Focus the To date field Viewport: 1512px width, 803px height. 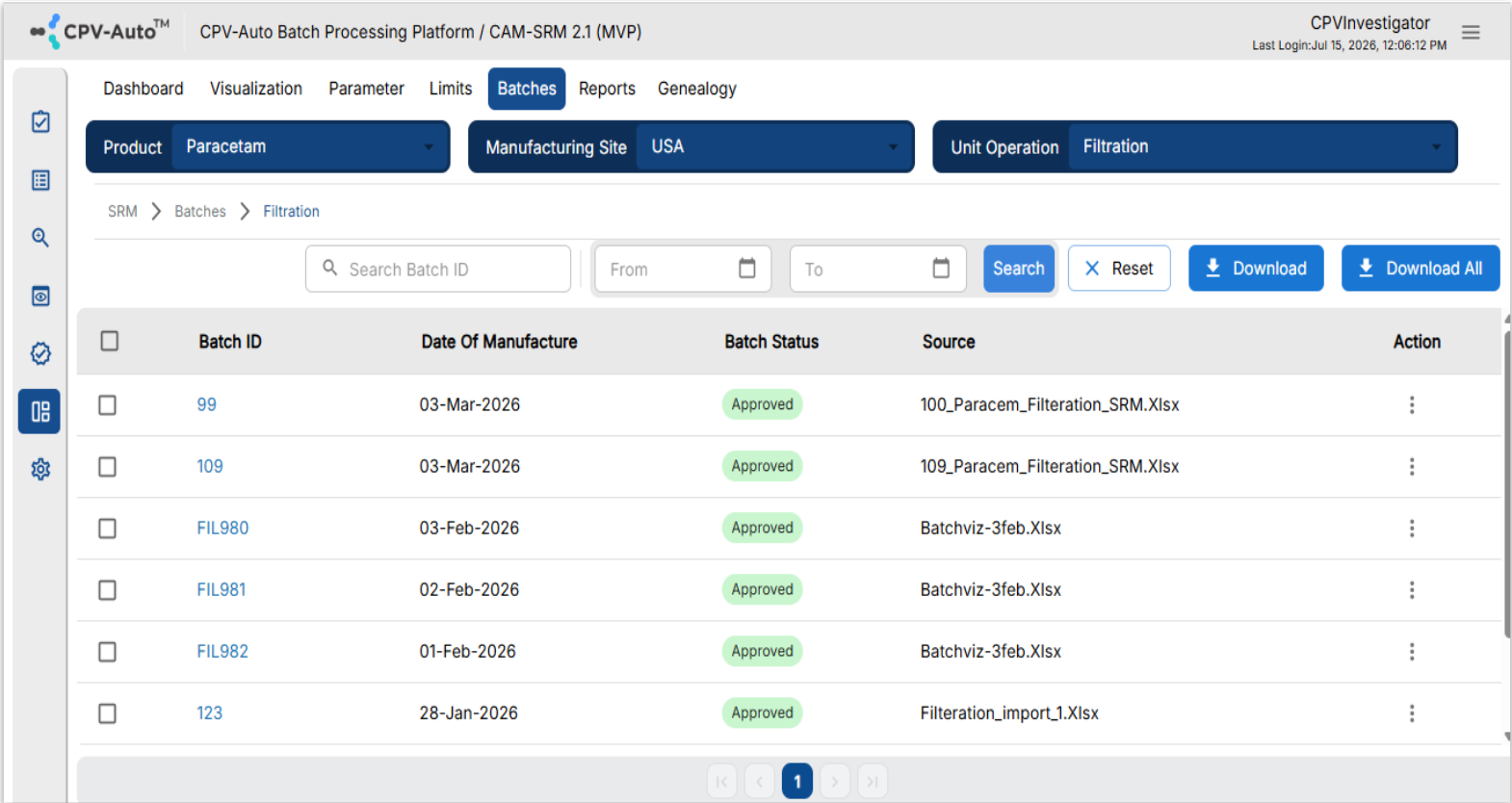click(x=876, y=269)
